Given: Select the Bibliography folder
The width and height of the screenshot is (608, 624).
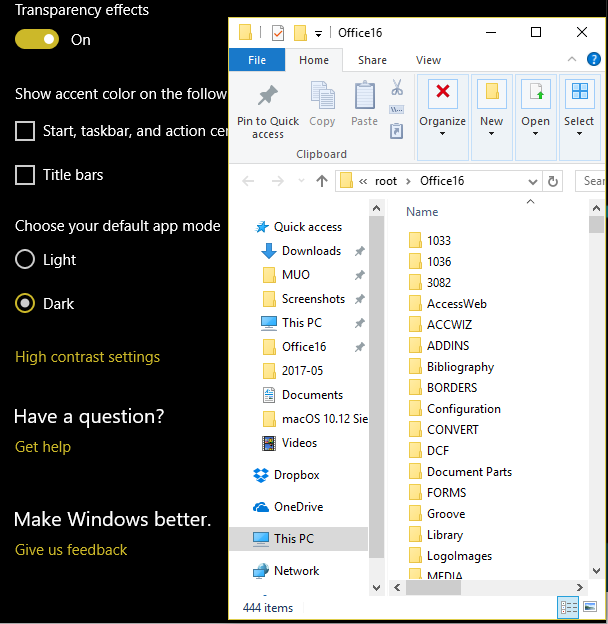Looking at the screenshot, I should (451, 367).
